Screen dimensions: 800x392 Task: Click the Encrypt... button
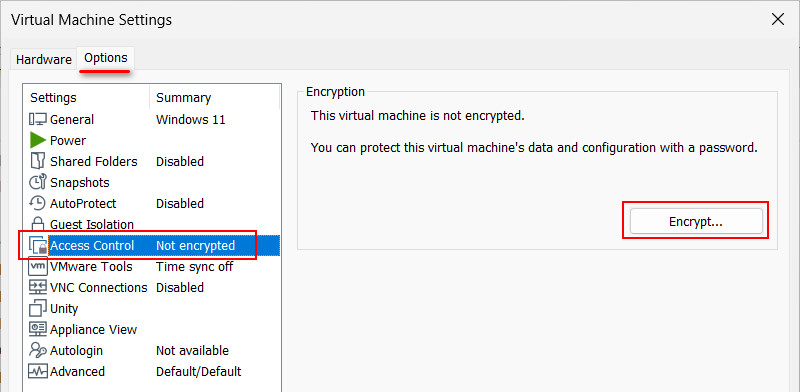pos(696,221)
